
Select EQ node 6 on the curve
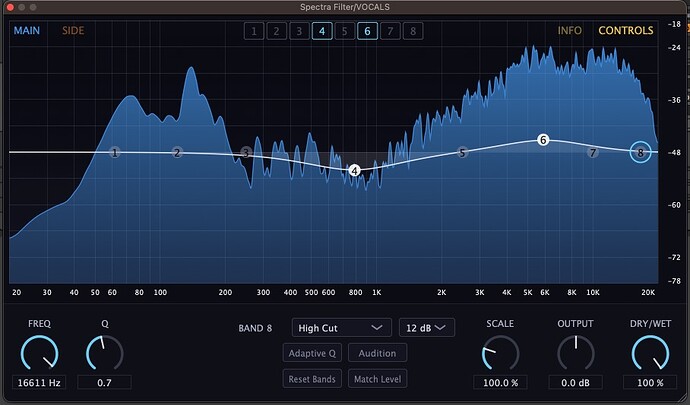tap(543, 140)
